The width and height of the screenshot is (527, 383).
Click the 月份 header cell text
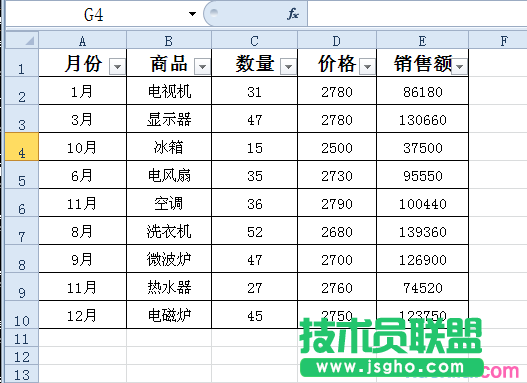coord(83,63)
